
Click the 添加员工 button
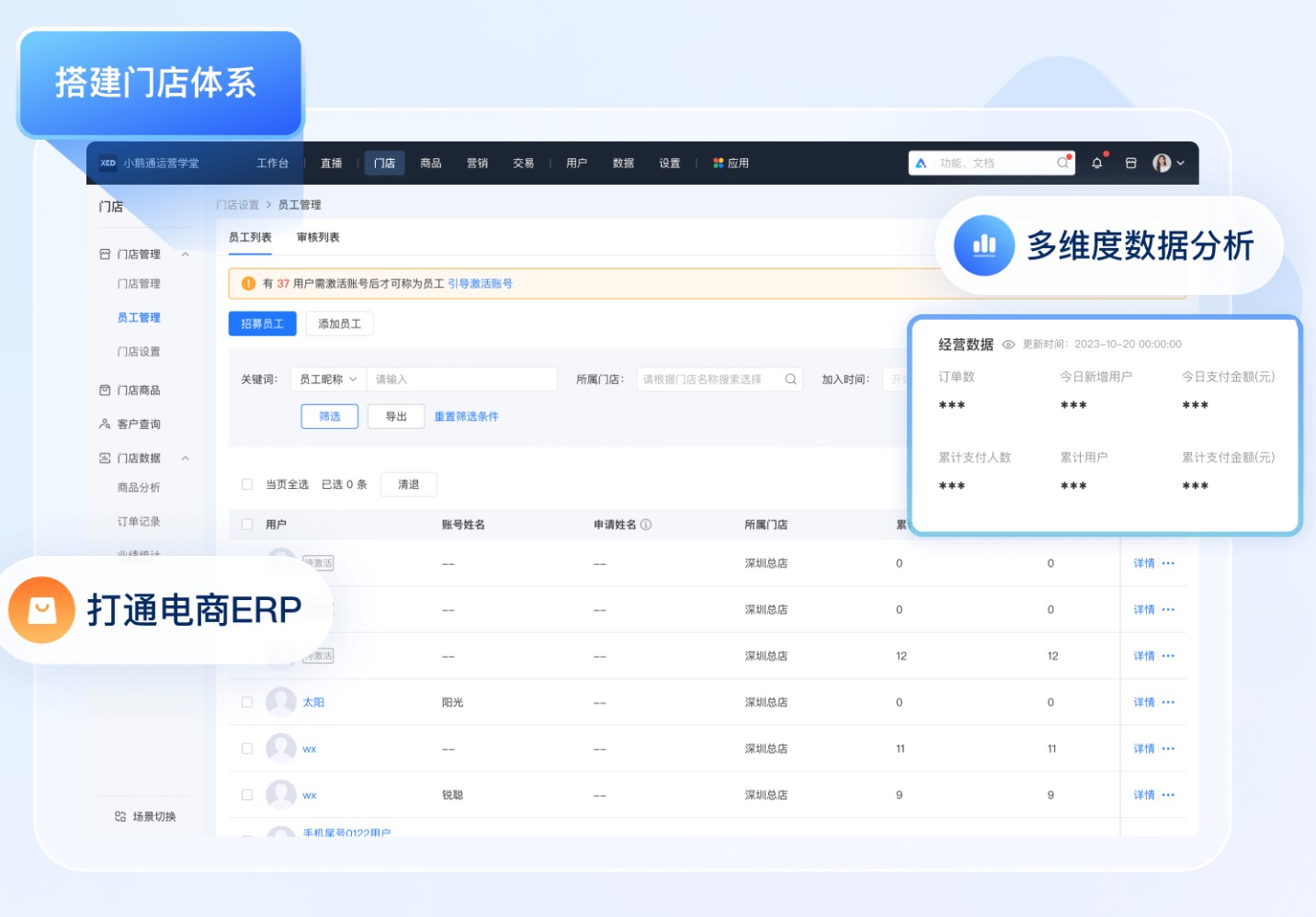[340, 324]
